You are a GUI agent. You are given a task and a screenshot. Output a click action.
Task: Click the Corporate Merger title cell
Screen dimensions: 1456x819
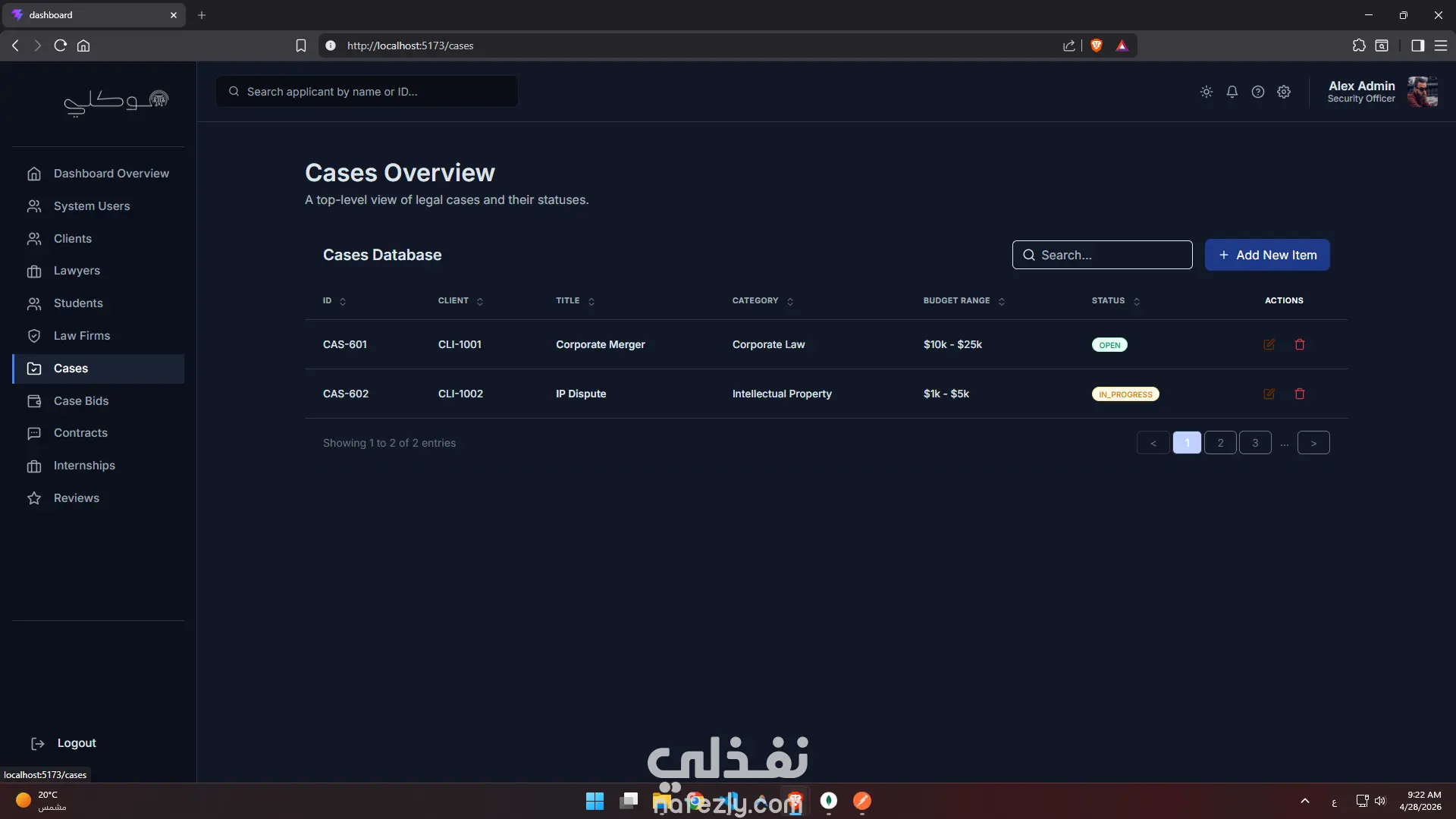(601, 344)
